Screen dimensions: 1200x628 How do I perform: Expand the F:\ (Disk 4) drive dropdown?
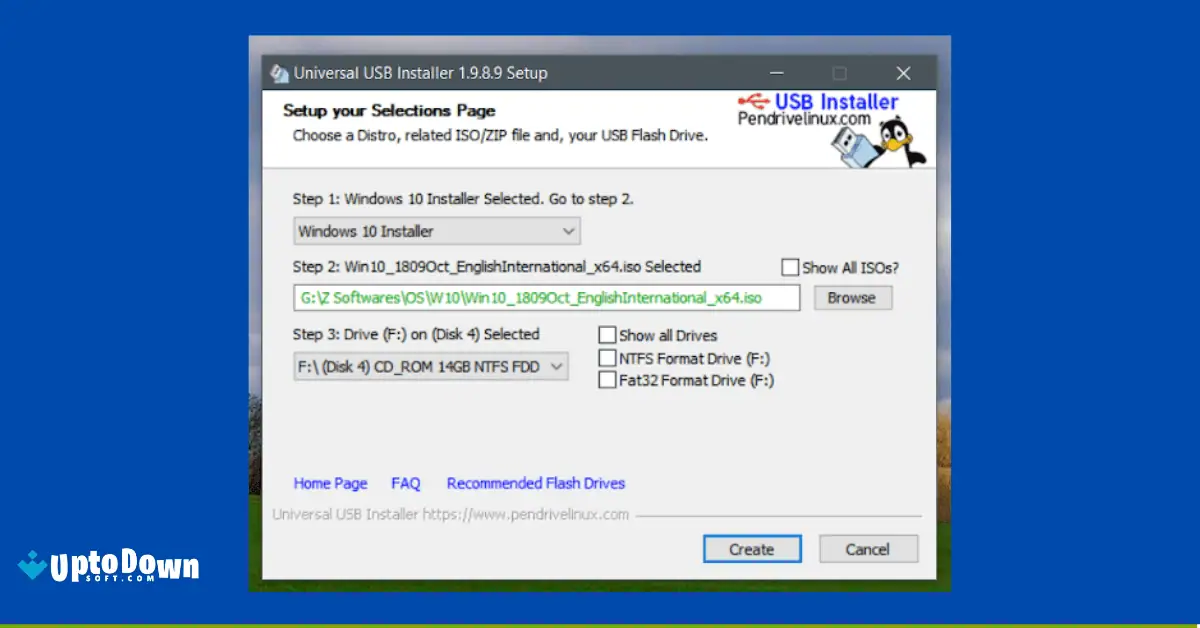[430, 366]
